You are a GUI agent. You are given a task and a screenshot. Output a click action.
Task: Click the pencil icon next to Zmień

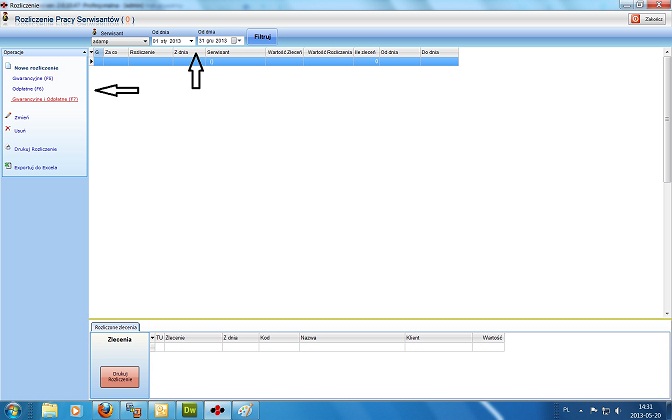(x=8, y=116)
